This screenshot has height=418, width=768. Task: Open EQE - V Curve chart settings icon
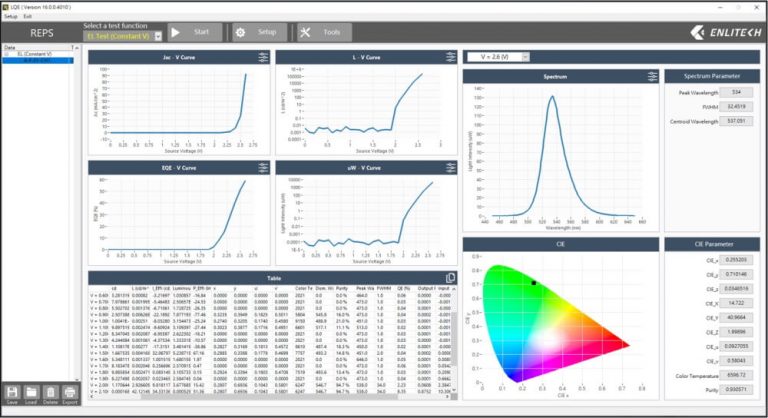[263, 168]
